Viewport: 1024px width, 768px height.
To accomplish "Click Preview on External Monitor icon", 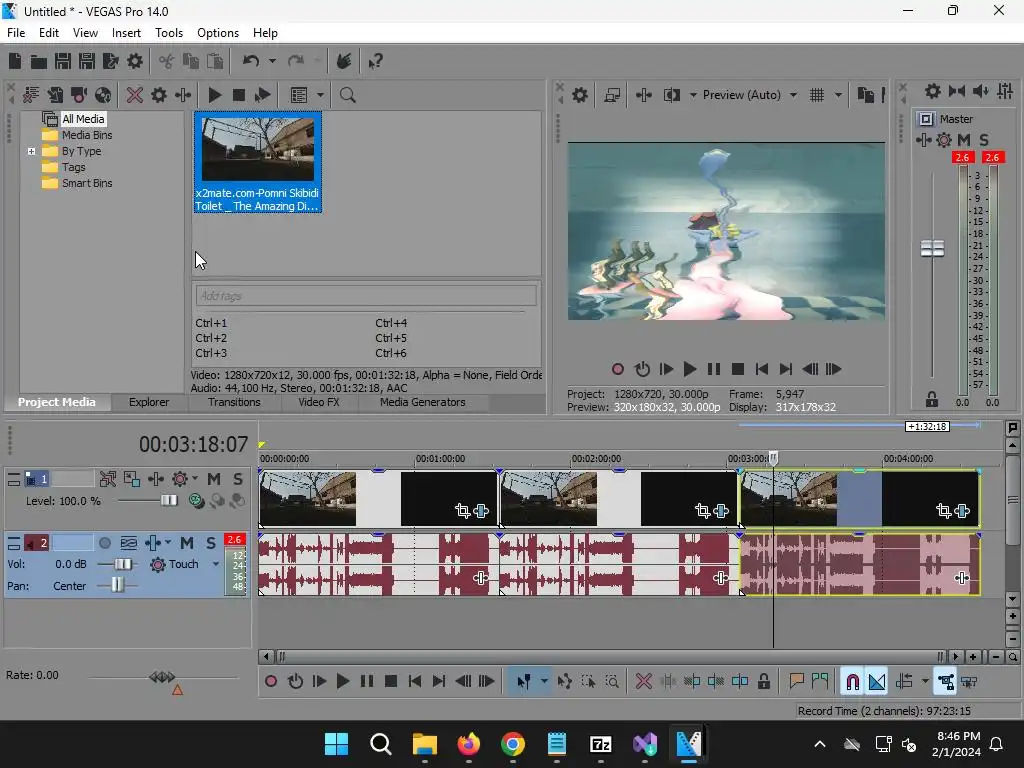I will click(612, 95).
